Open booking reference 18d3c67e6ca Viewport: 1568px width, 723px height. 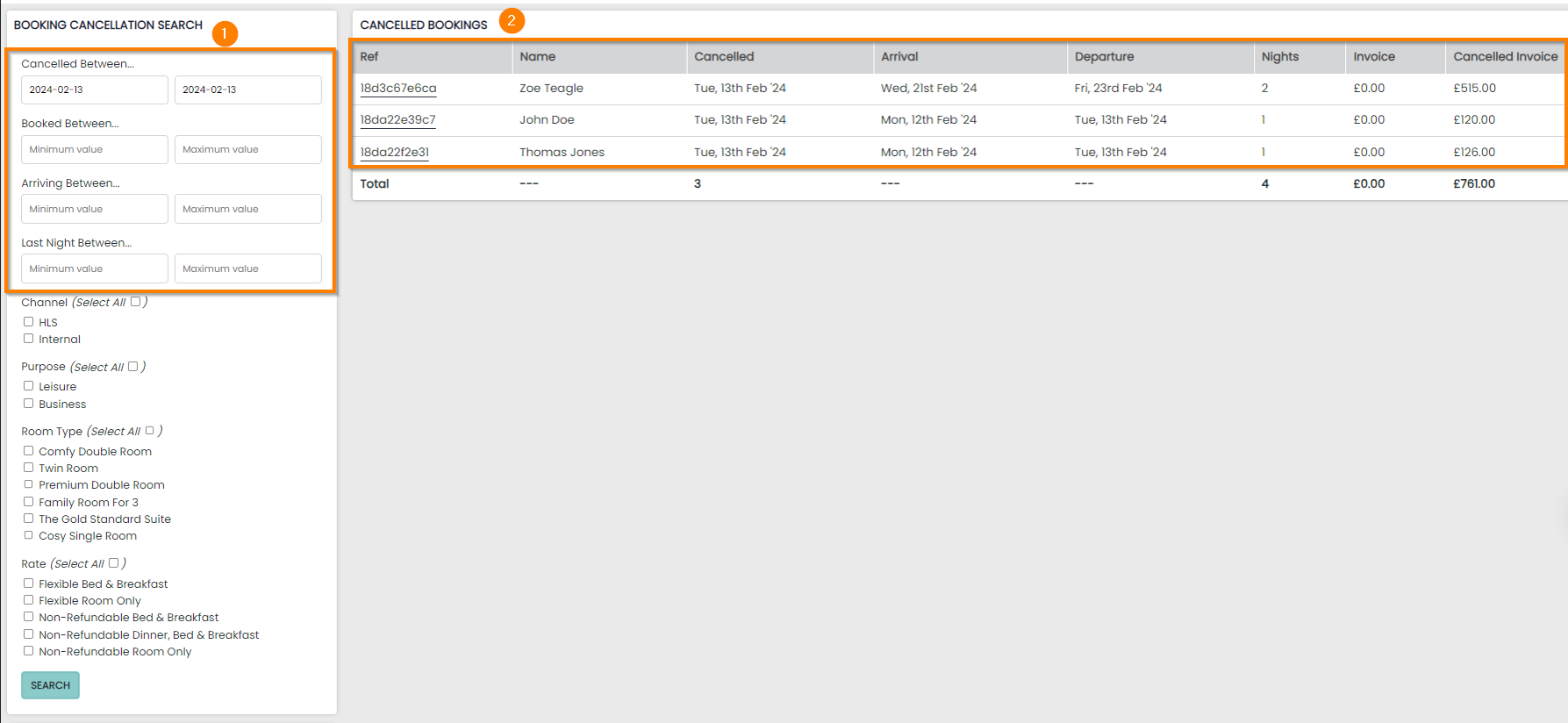click(397, 89)
